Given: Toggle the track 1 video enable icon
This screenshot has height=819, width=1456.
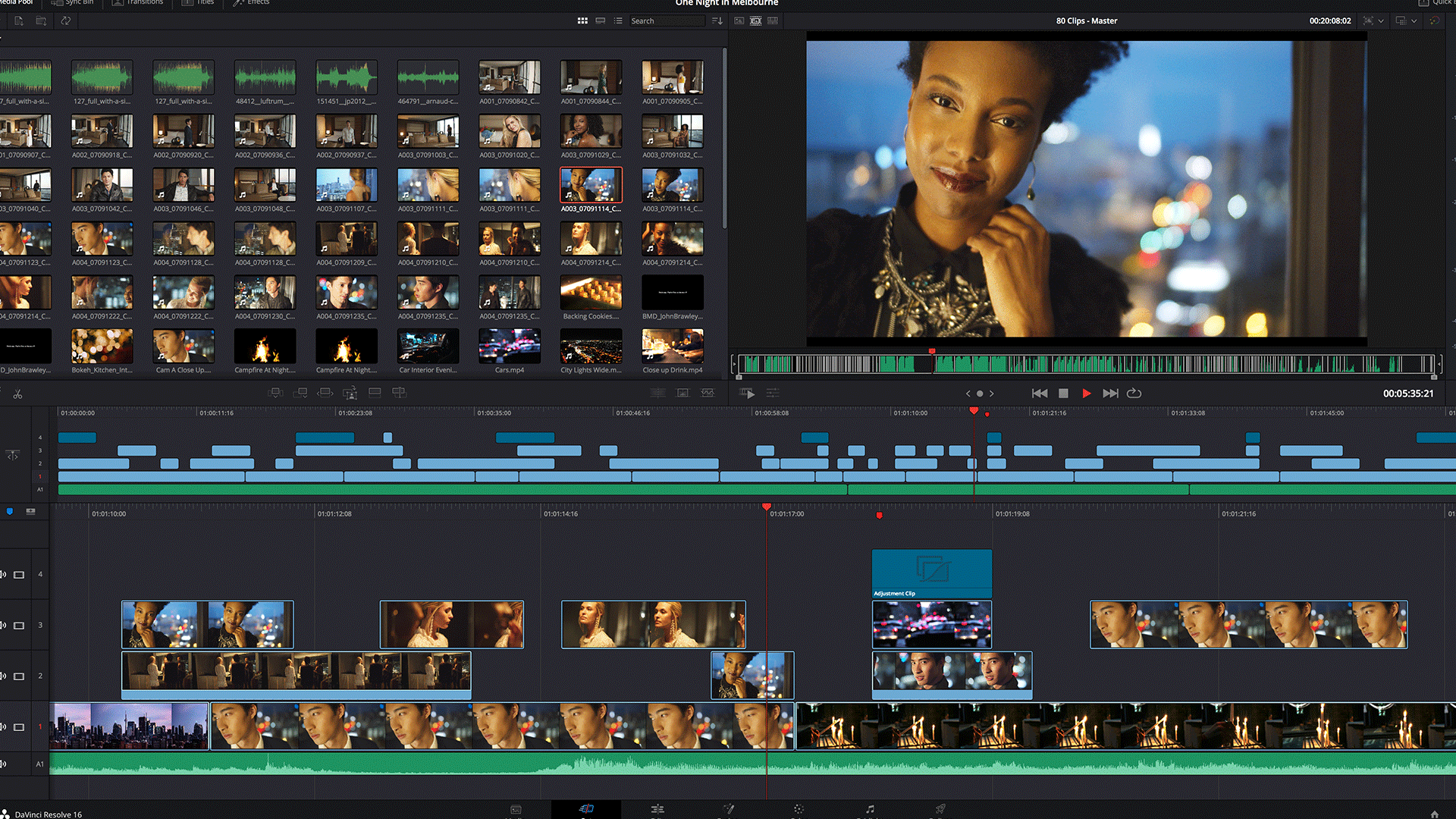Looking at the screenshot, I should [19, 727].
